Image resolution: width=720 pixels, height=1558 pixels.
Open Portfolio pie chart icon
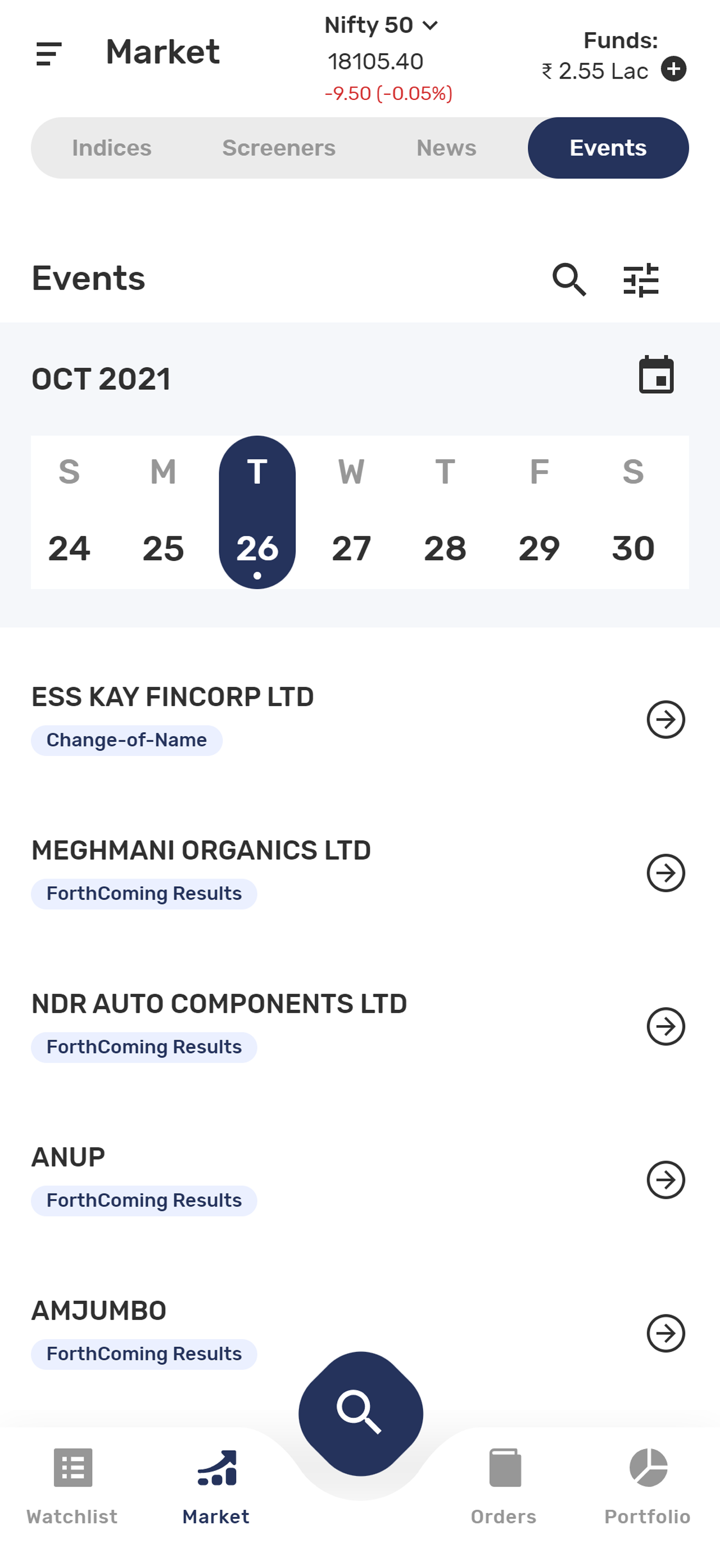click(x=648, y=1468)
